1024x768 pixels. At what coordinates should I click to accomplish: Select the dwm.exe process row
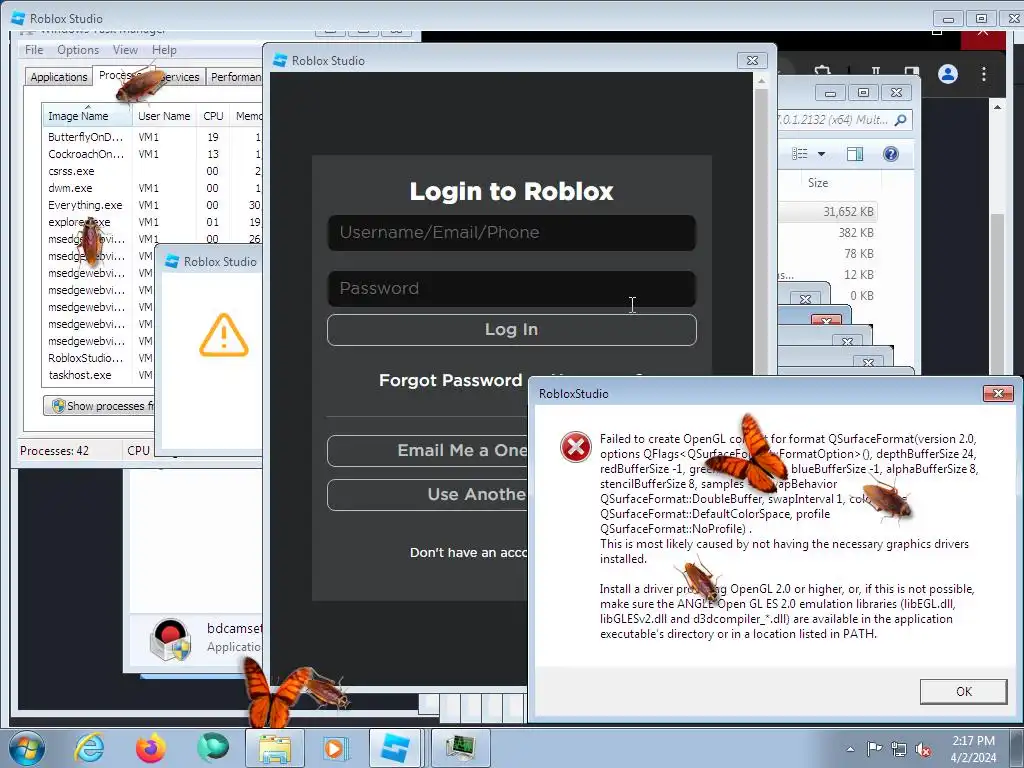point(152,188)
